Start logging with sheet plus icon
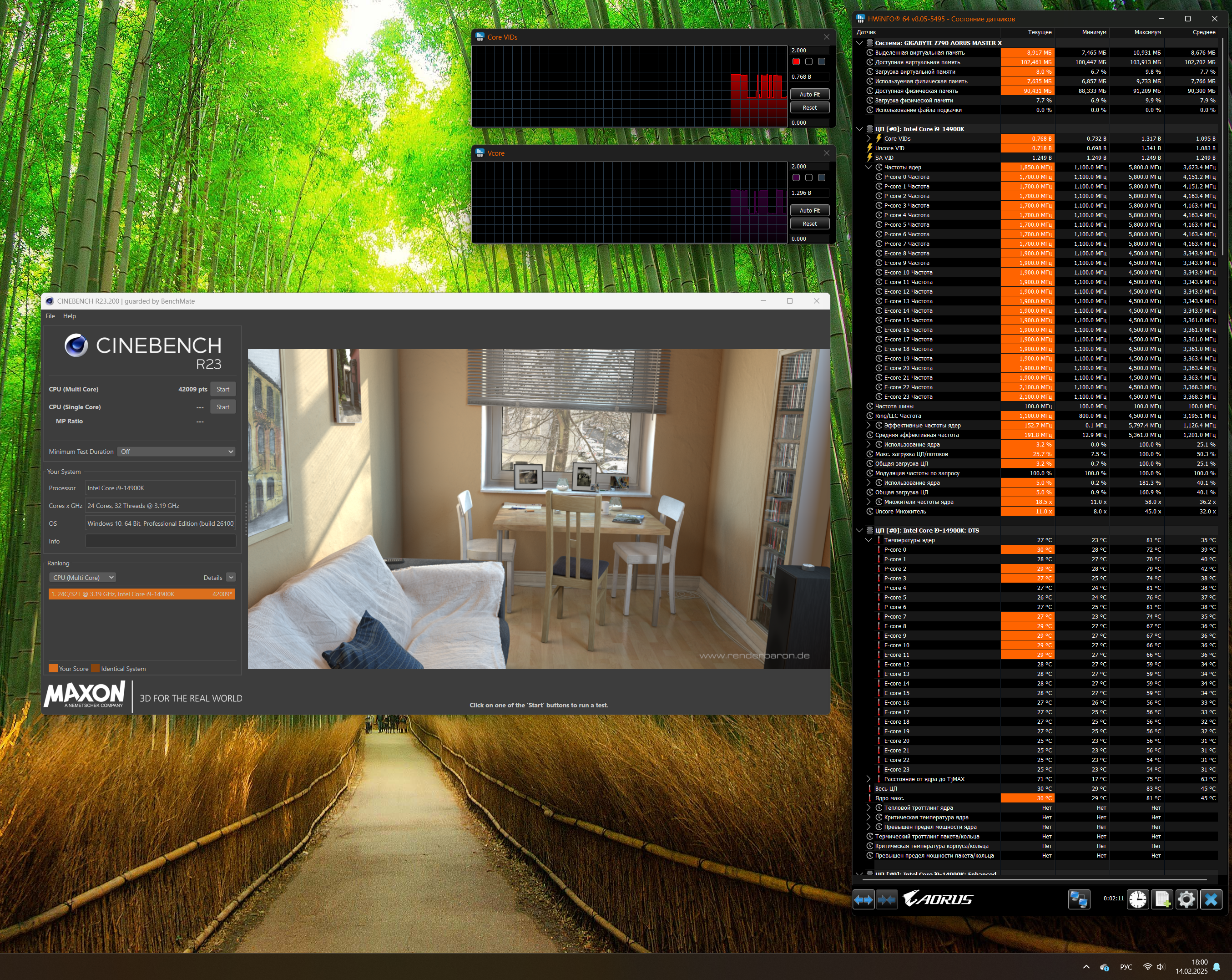The image size is (1232, 980). (1162, 899)
